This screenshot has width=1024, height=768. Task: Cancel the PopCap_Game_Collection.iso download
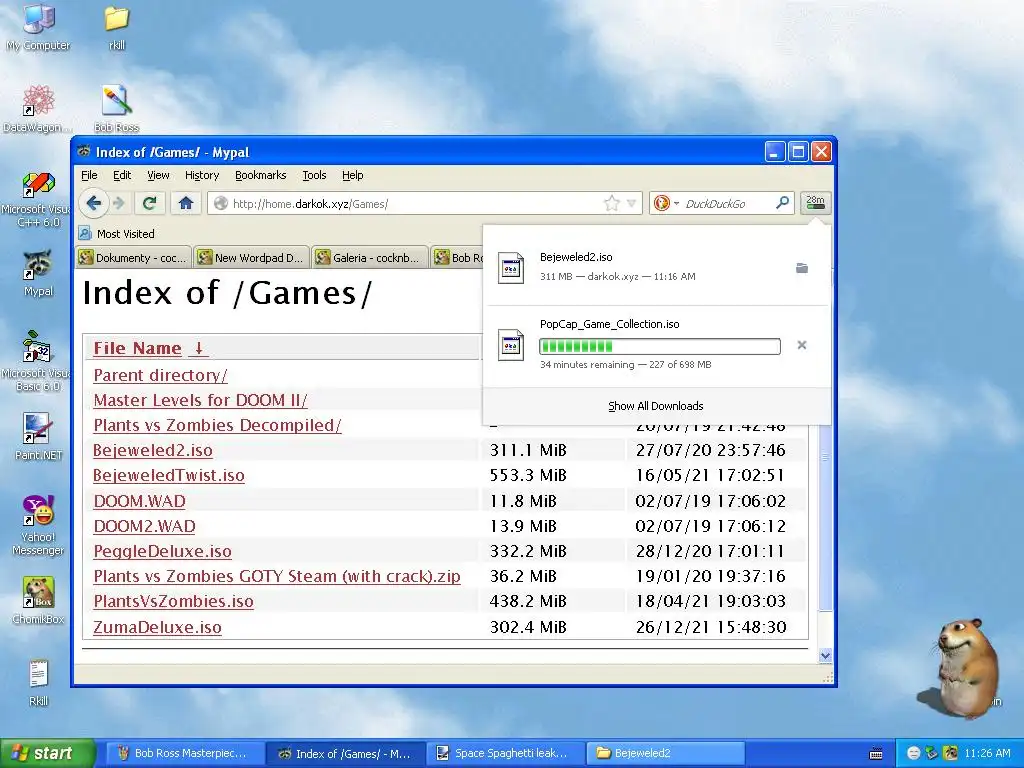pyautogui.click(x=802, y=345)
